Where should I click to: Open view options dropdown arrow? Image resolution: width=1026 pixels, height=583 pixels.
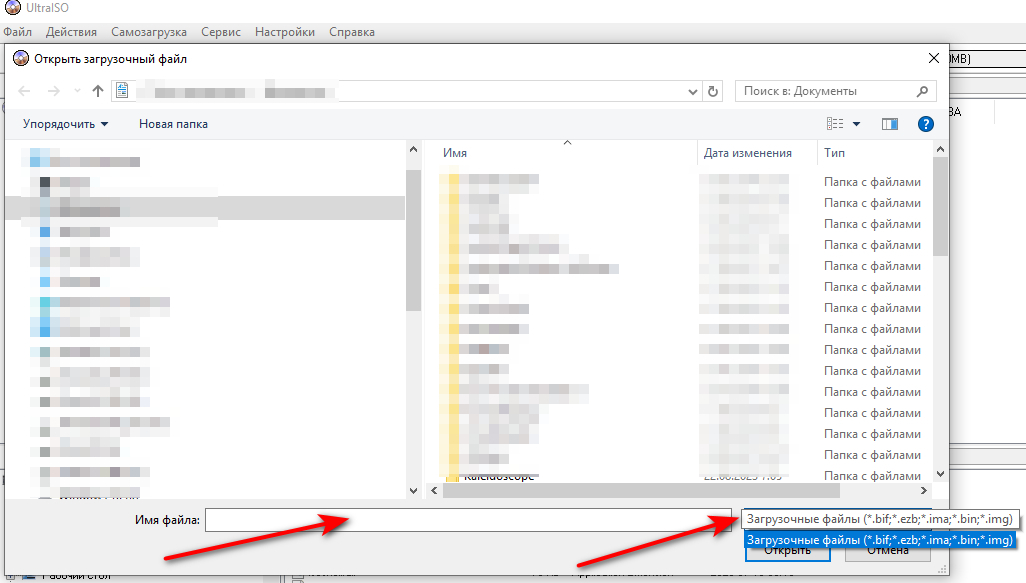pyautogui.click(x=856, y=124)
